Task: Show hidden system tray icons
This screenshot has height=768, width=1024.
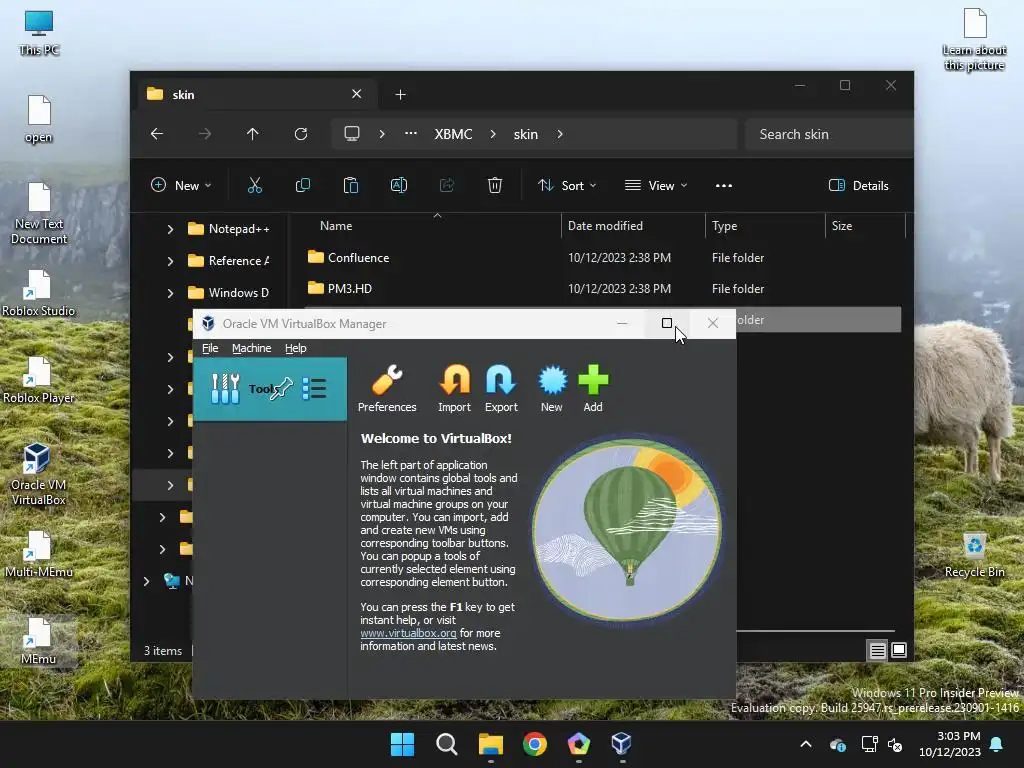Action: click(x=806, y=744)
